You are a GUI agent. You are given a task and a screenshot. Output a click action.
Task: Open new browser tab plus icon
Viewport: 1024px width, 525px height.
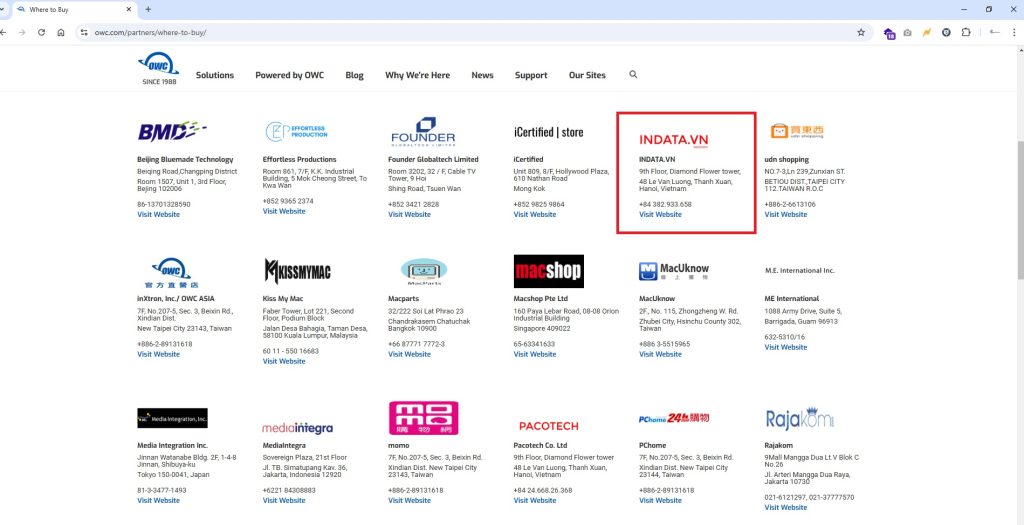148,9
